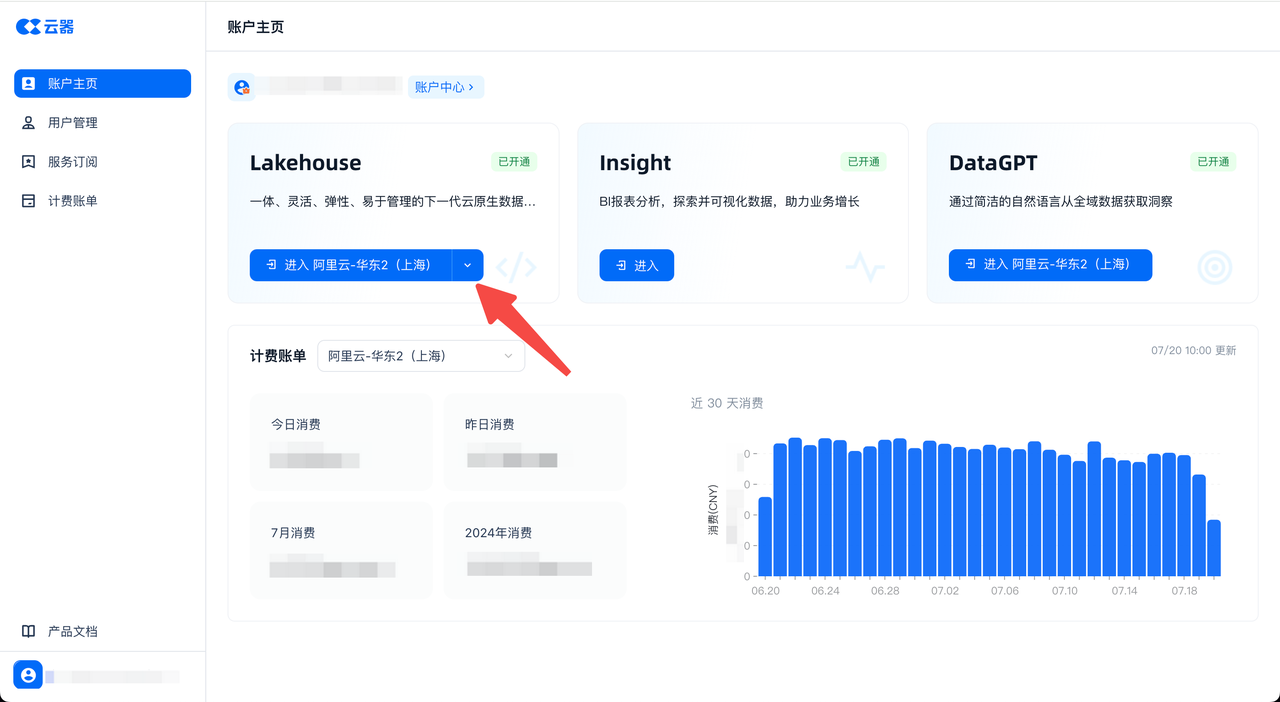Click the account avatar beside 账户中心

tap(242, 88)
